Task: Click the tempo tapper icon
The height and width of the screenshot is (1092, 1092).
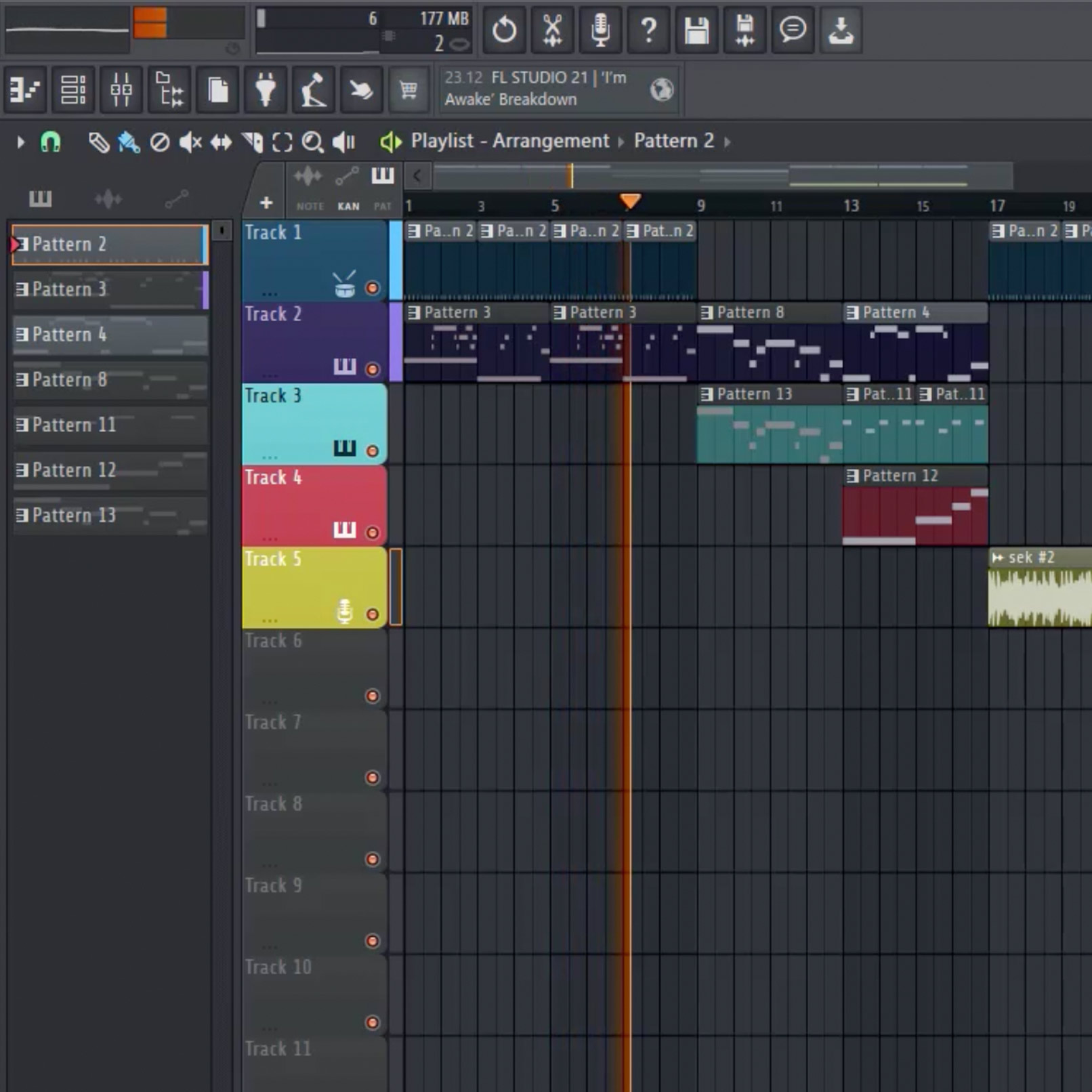Action: 313,89
